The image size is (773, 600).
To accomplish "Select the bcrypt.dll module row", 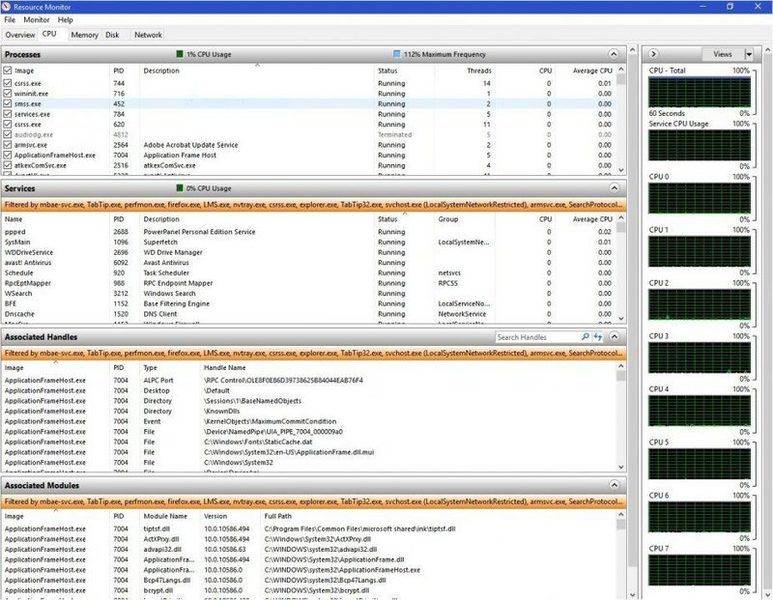I will point(309,590).
